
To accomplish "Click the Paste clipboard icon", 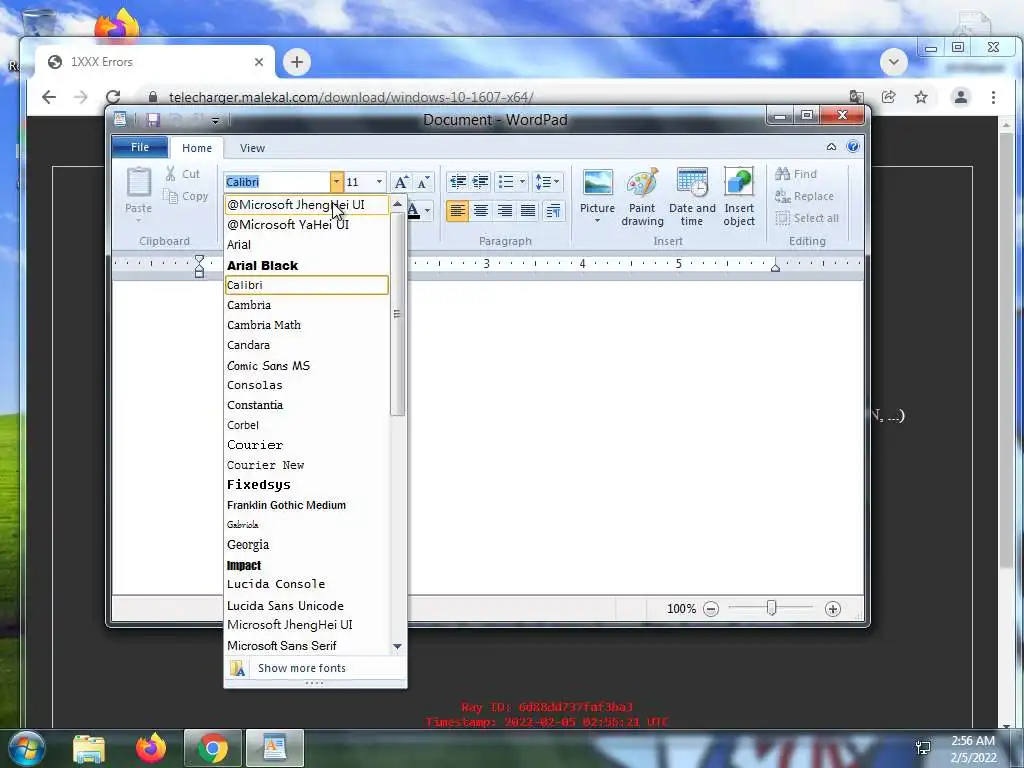I will (x=138, y=182).
